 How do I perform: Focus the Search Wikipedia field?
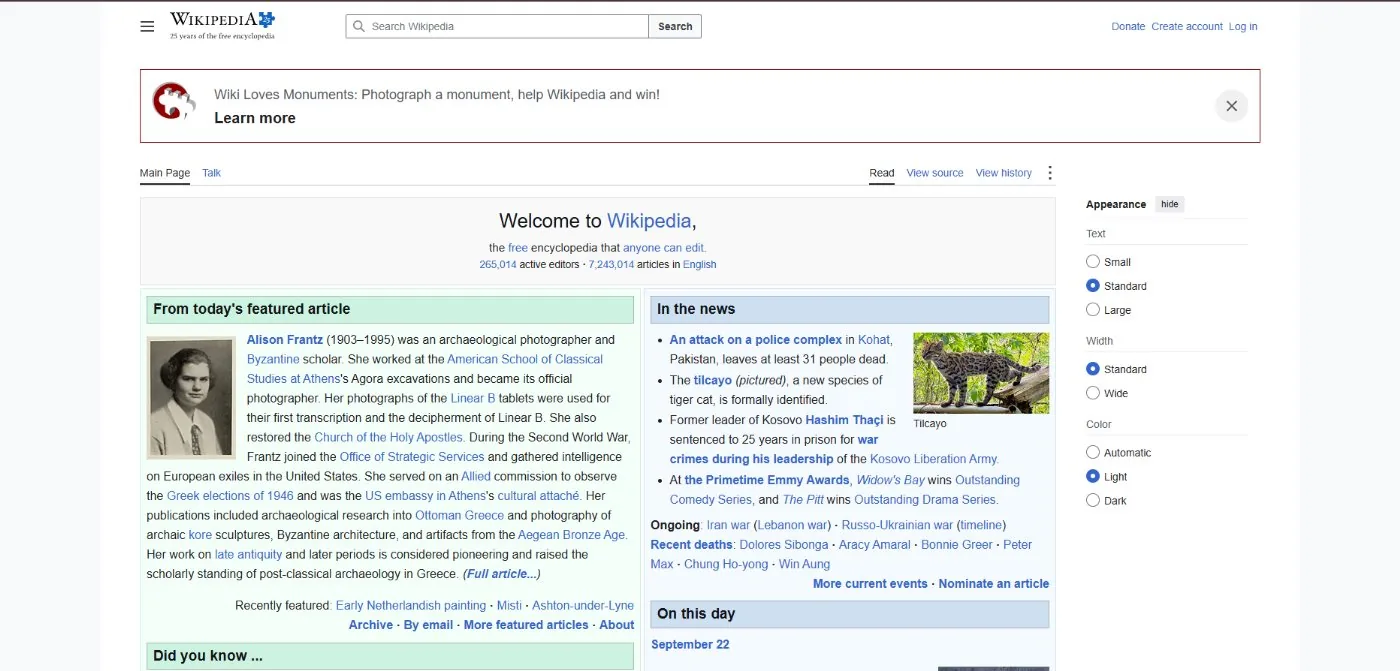[x=497, y=27]
